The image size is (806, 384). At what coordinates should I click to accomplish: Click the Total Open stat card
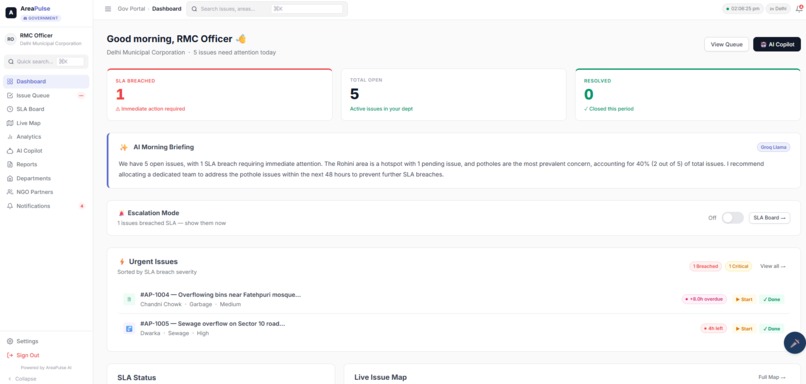(x=454, y=95)
